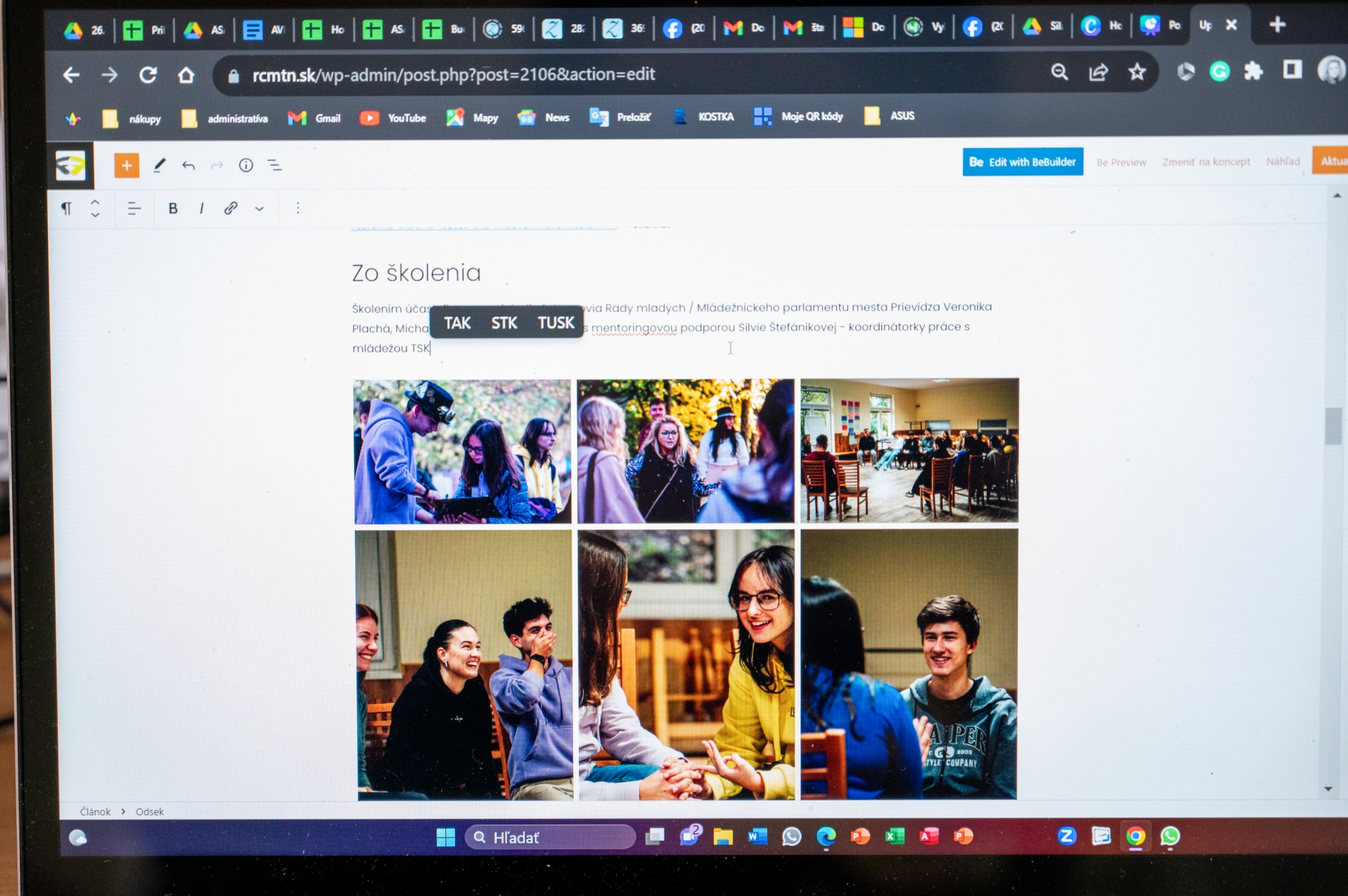Move the block up or down arrows
Image resolution: width=1348 pixels, height=896 pixels.
[x=95, y=208]
